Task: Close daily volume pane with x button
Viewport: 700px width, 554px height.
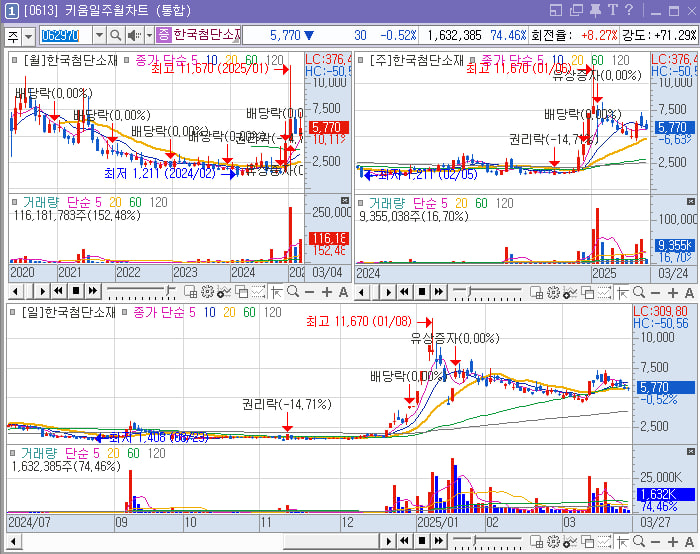Action: (691, 452)
